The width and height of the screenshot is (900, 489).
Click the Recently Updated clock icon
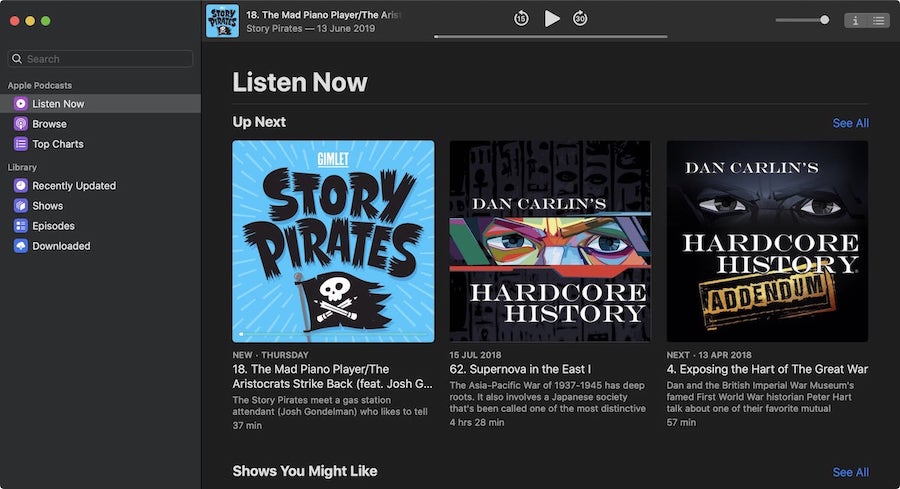[x=21, y=185]
